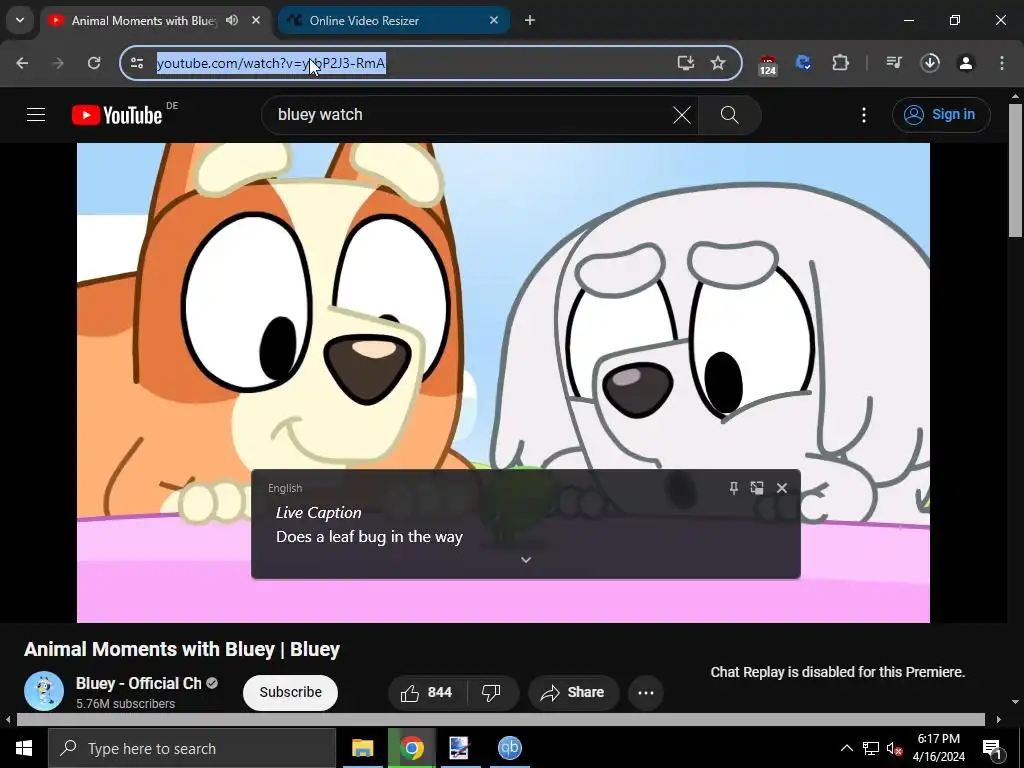Image resolution: width=1024 pixels, height=768 pixels.
Task: Open the blue shield extension icon
Action: click(x=803, y=63)
